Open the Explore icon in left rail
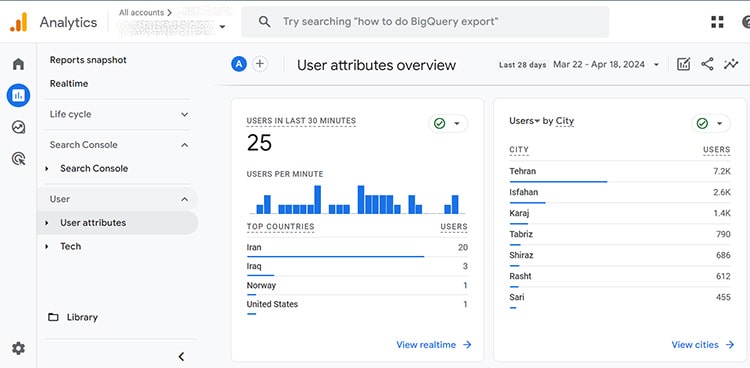 [x=18, y=127]
